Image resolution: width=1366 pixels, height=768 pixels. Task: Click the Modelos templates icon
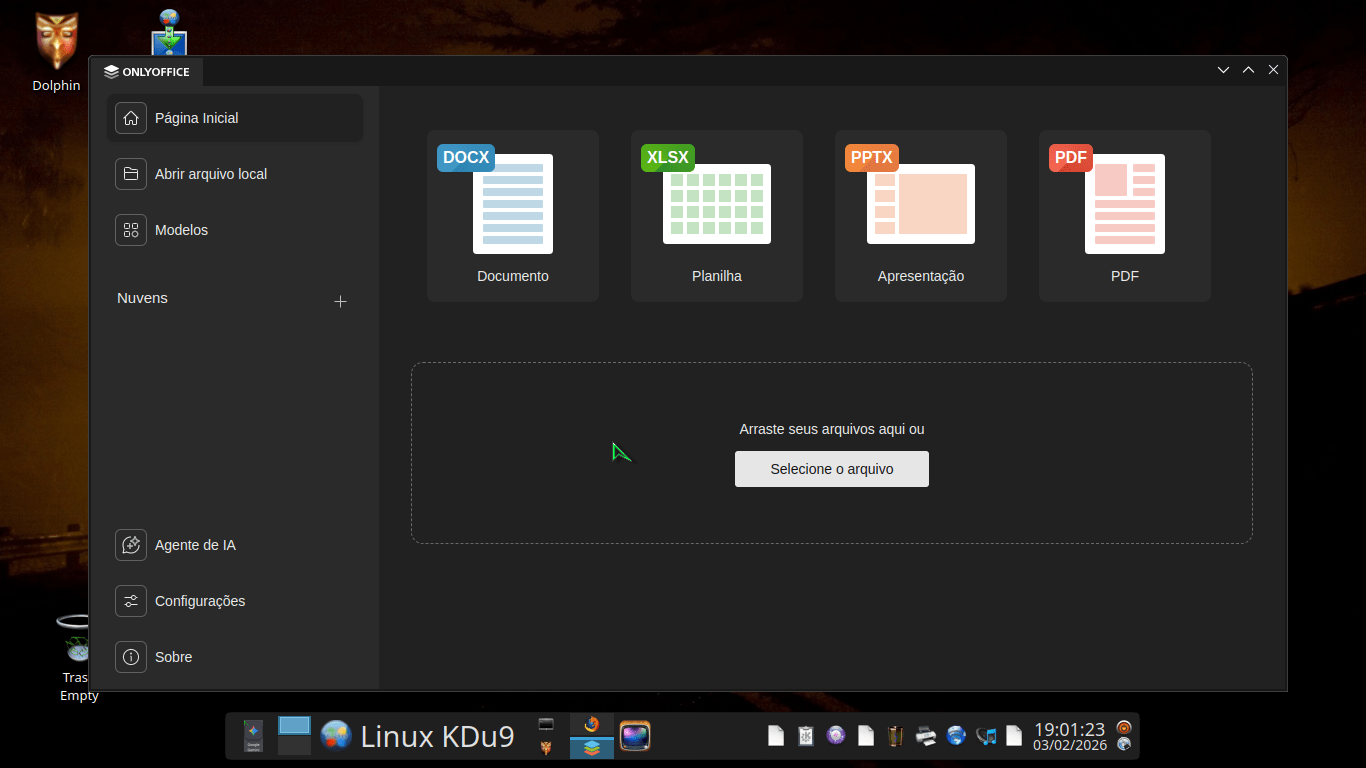click(131, 230)
